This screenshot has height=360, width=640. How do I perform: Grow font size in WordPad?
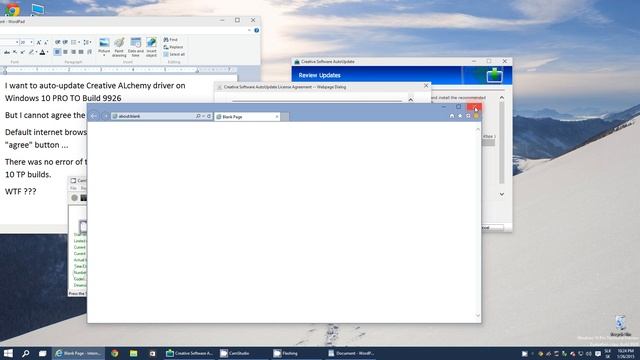39,42
